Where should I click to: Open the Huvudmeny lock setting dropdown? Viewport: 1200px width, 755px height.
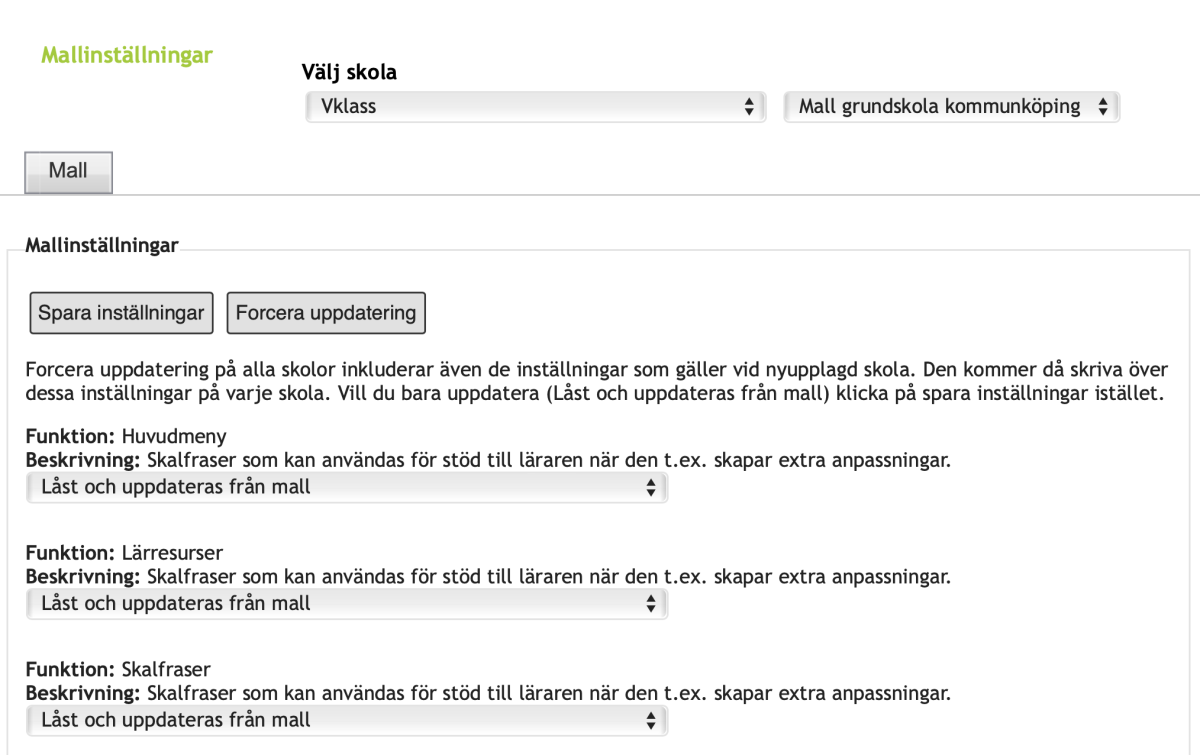coord(346,487)
